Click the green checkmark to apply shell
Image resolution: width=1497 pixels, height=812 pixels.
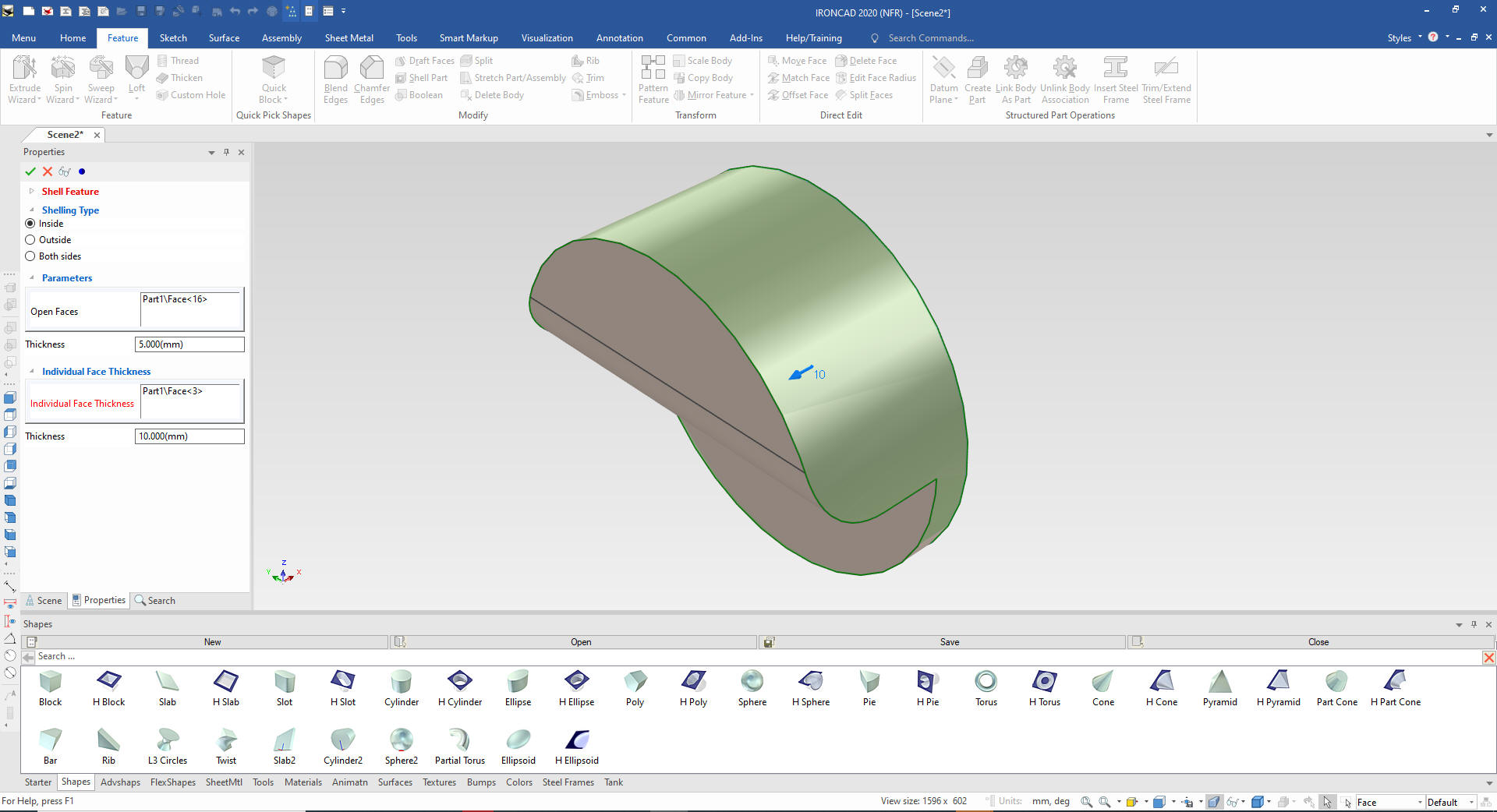point(30,171)
